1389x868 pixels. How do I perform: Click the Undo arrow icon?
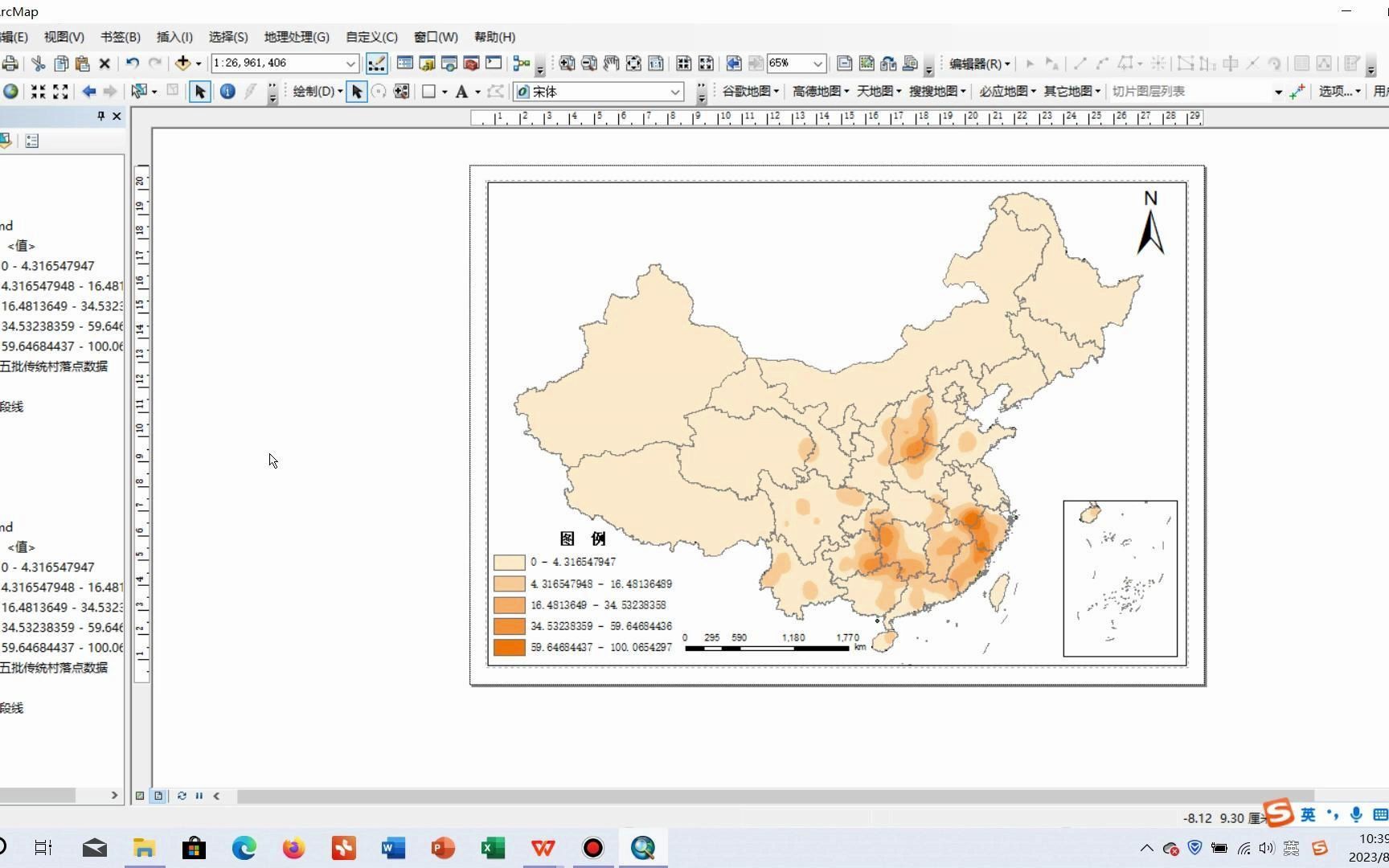[x=131, y=63]
